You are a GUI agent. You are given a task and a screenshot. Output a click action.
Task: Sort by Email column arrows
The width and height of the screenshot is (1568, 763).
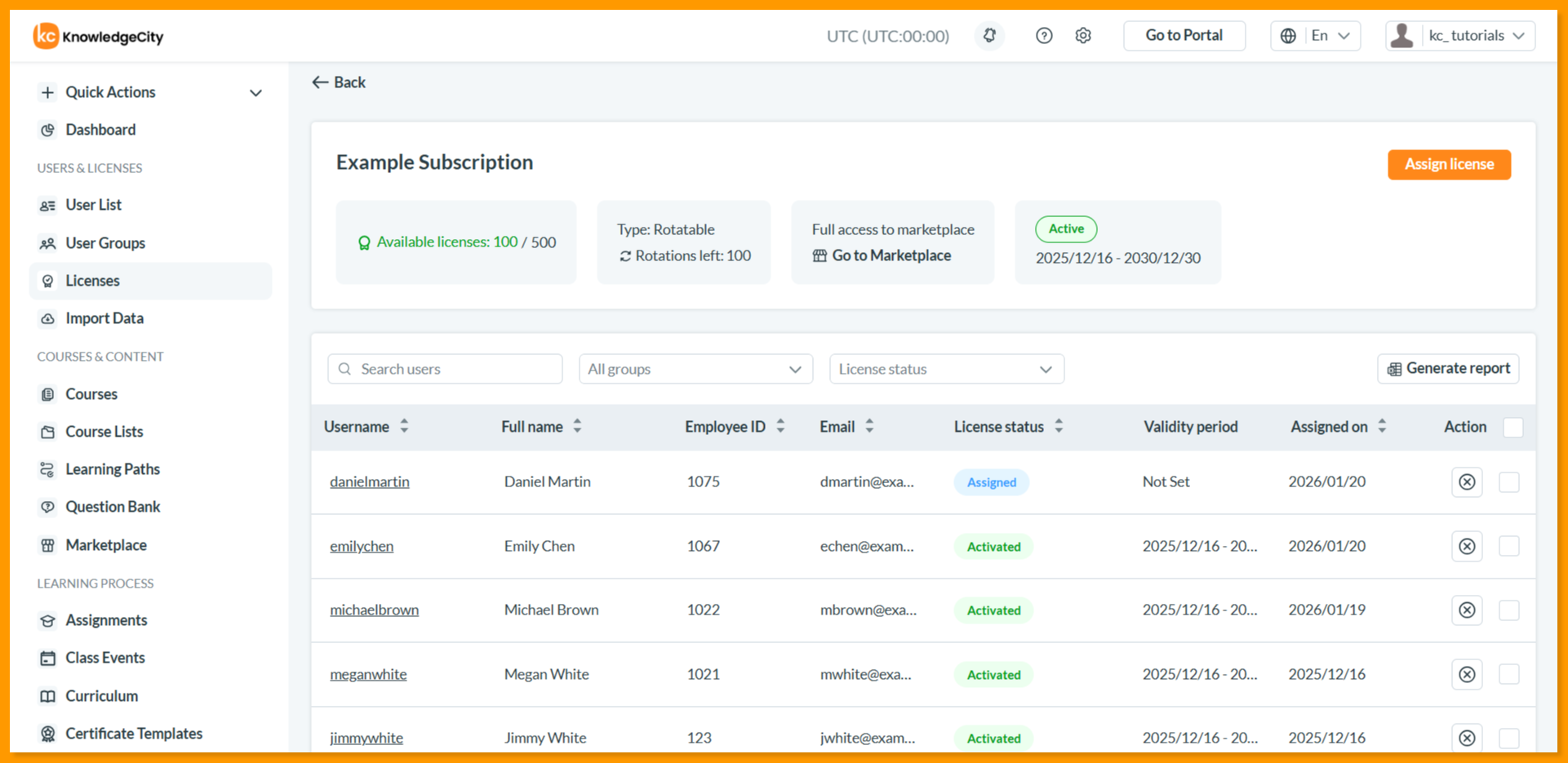coord(869,426)
